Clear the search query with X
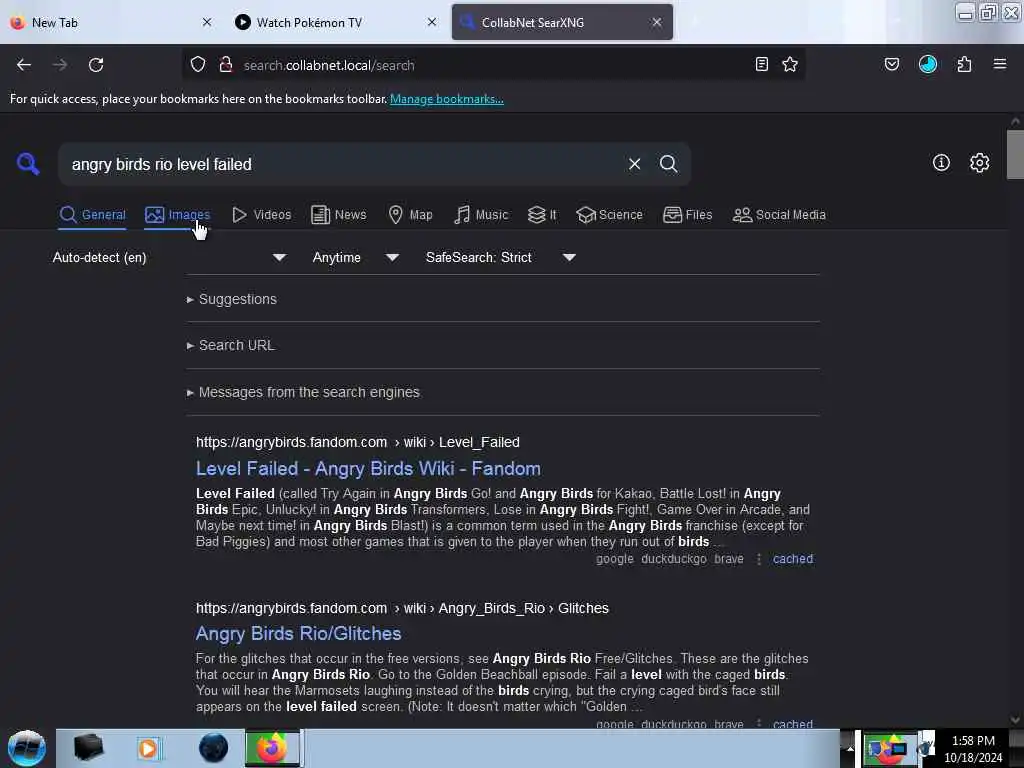1024x768 pixels. (x=634, y=164)
